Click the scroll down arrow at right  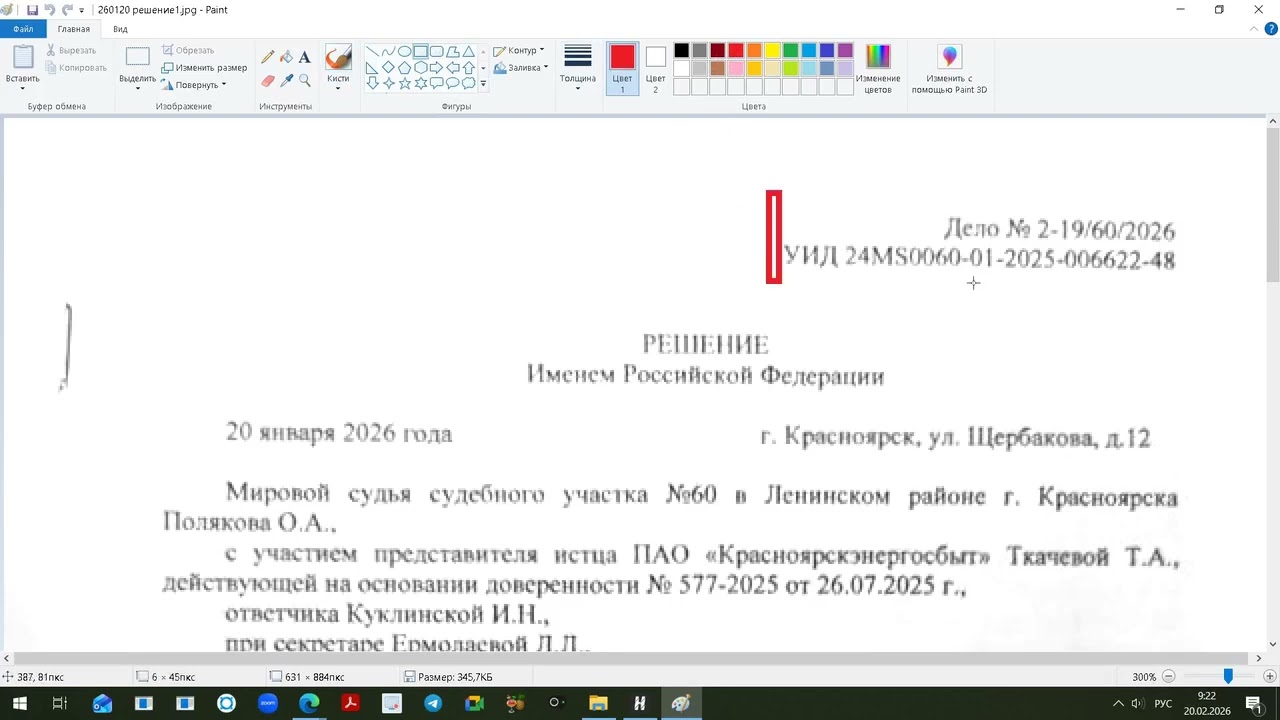click(1272, 645)
